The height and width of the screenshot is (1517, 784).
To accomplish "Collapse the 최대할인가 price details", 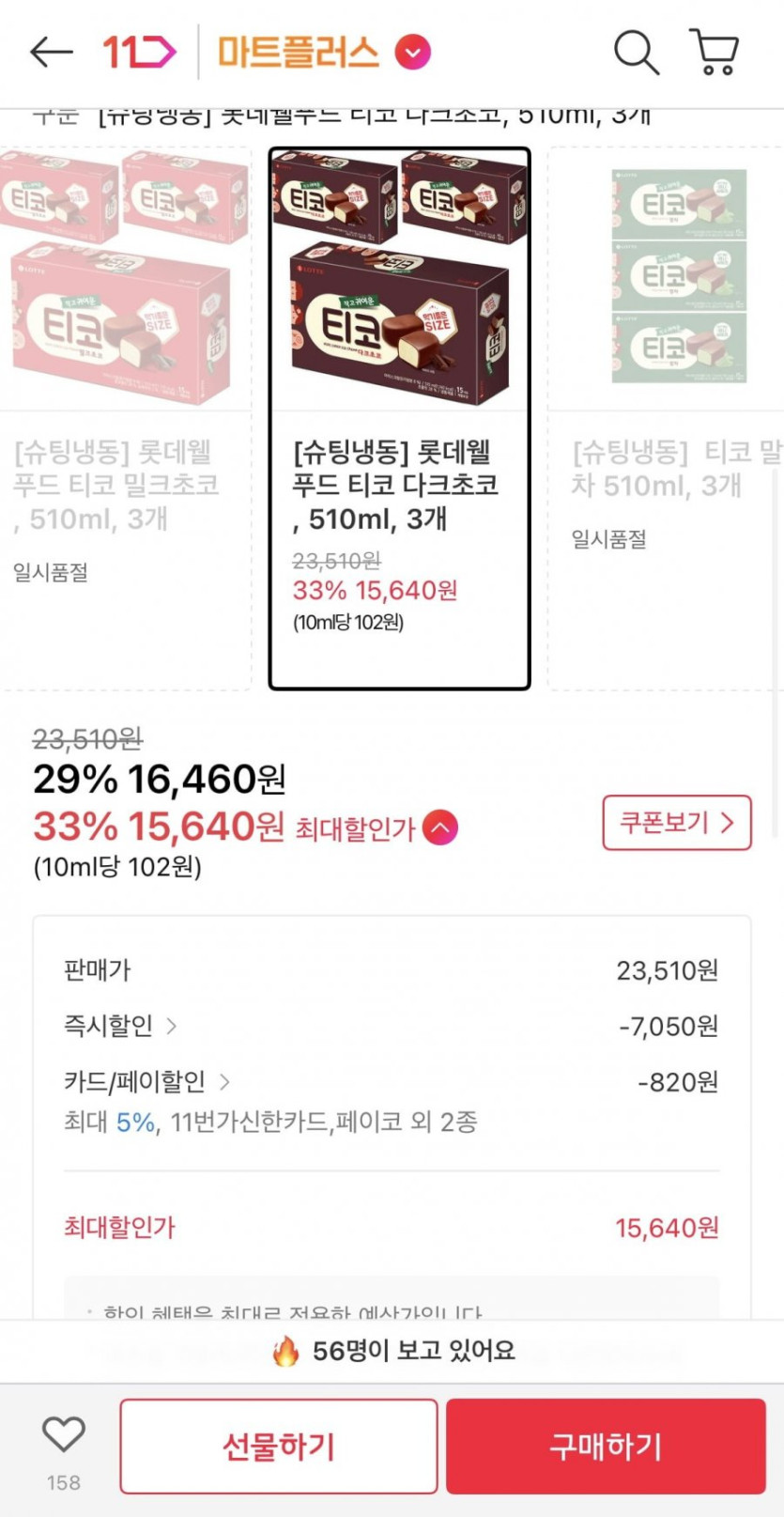I will pos(440,828).
